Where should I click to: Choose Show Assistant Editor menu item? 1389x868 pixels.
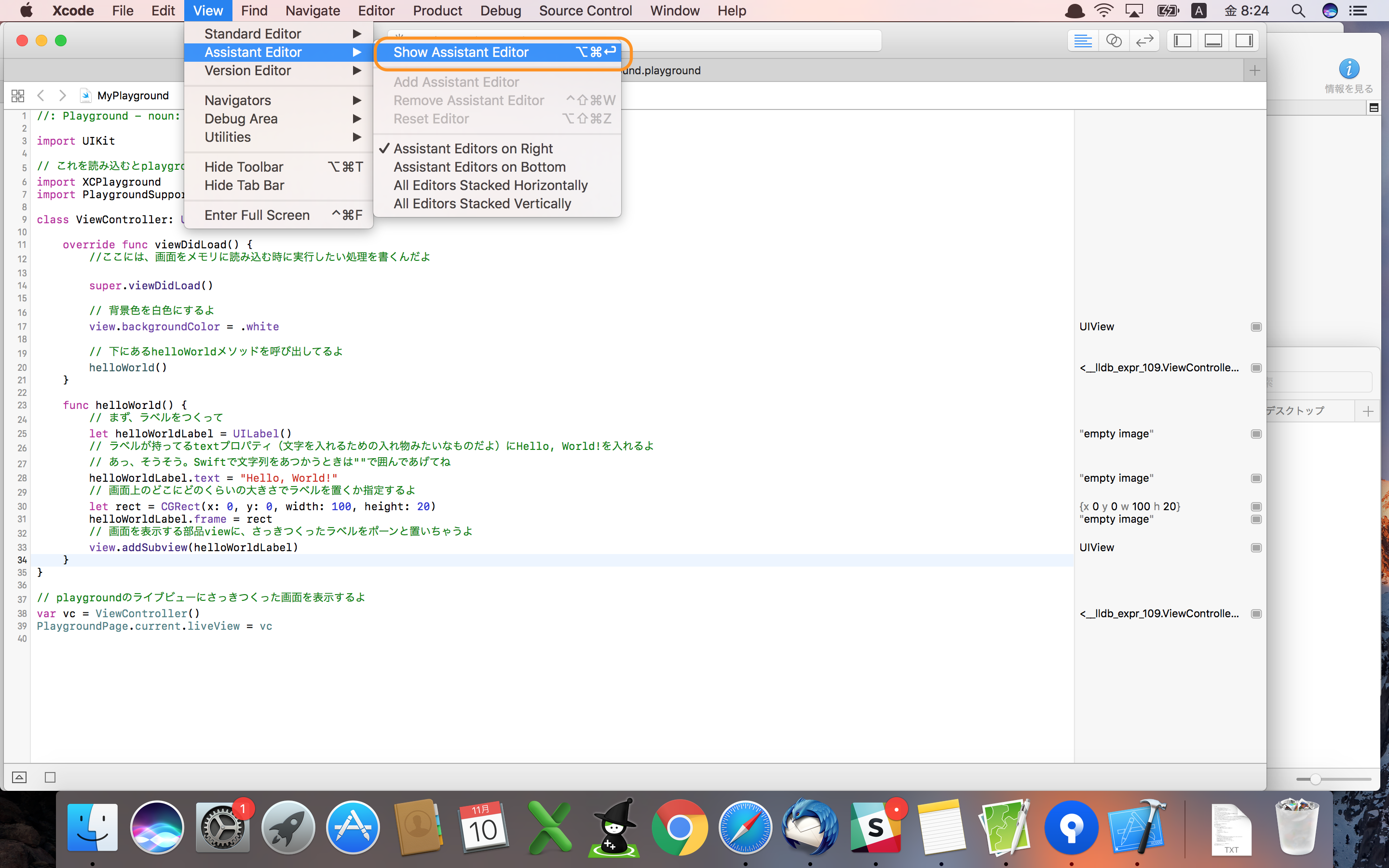497,52
